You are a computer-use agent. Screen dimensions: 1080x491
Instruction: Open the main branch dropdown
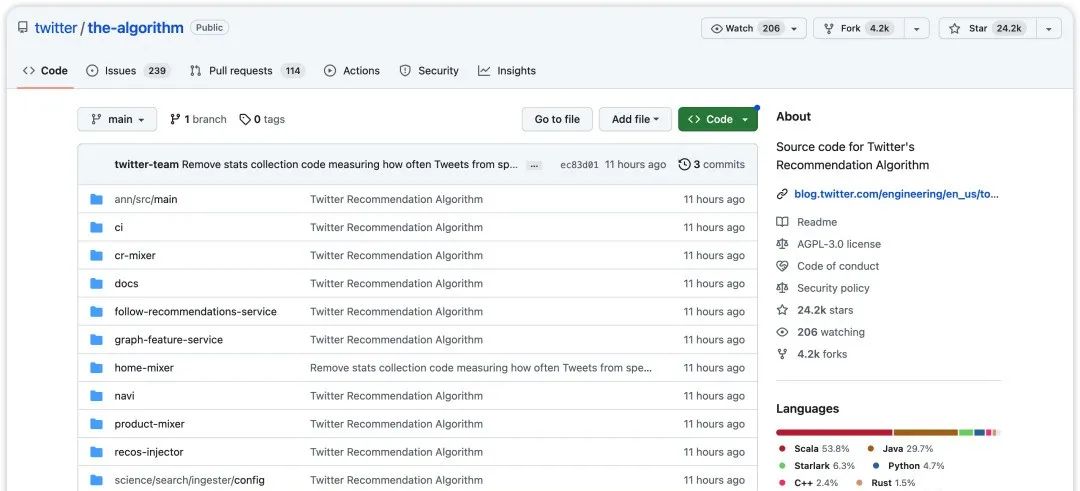117,119
